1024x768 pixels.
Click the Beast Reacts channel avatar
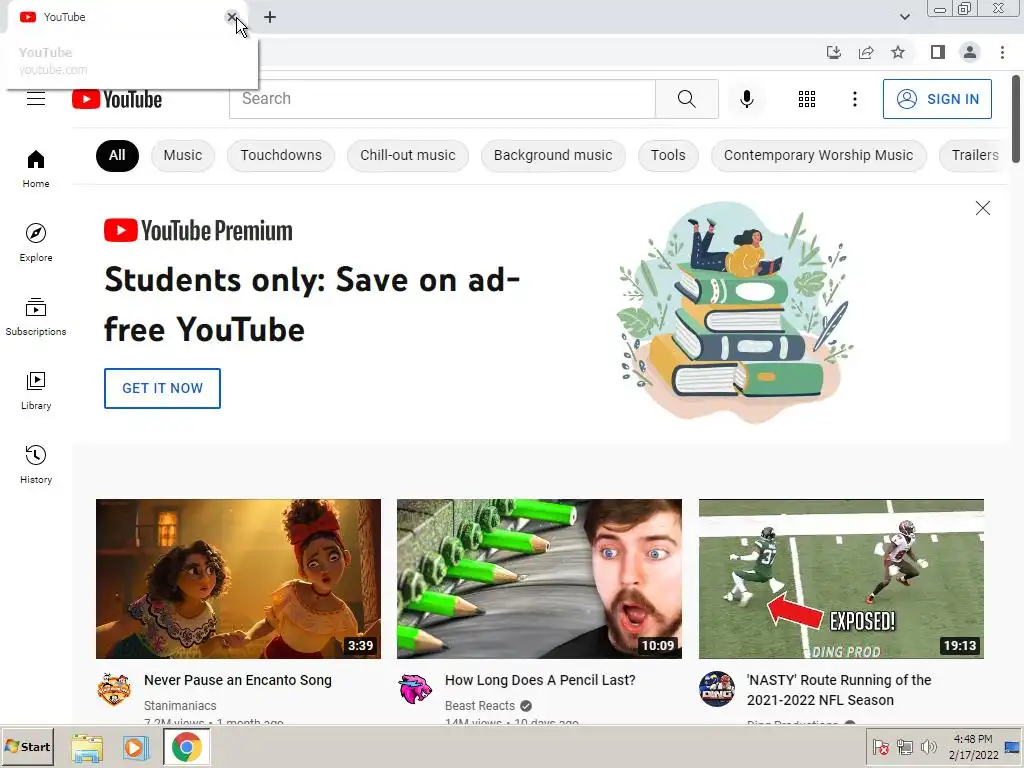tap(415, 689)
